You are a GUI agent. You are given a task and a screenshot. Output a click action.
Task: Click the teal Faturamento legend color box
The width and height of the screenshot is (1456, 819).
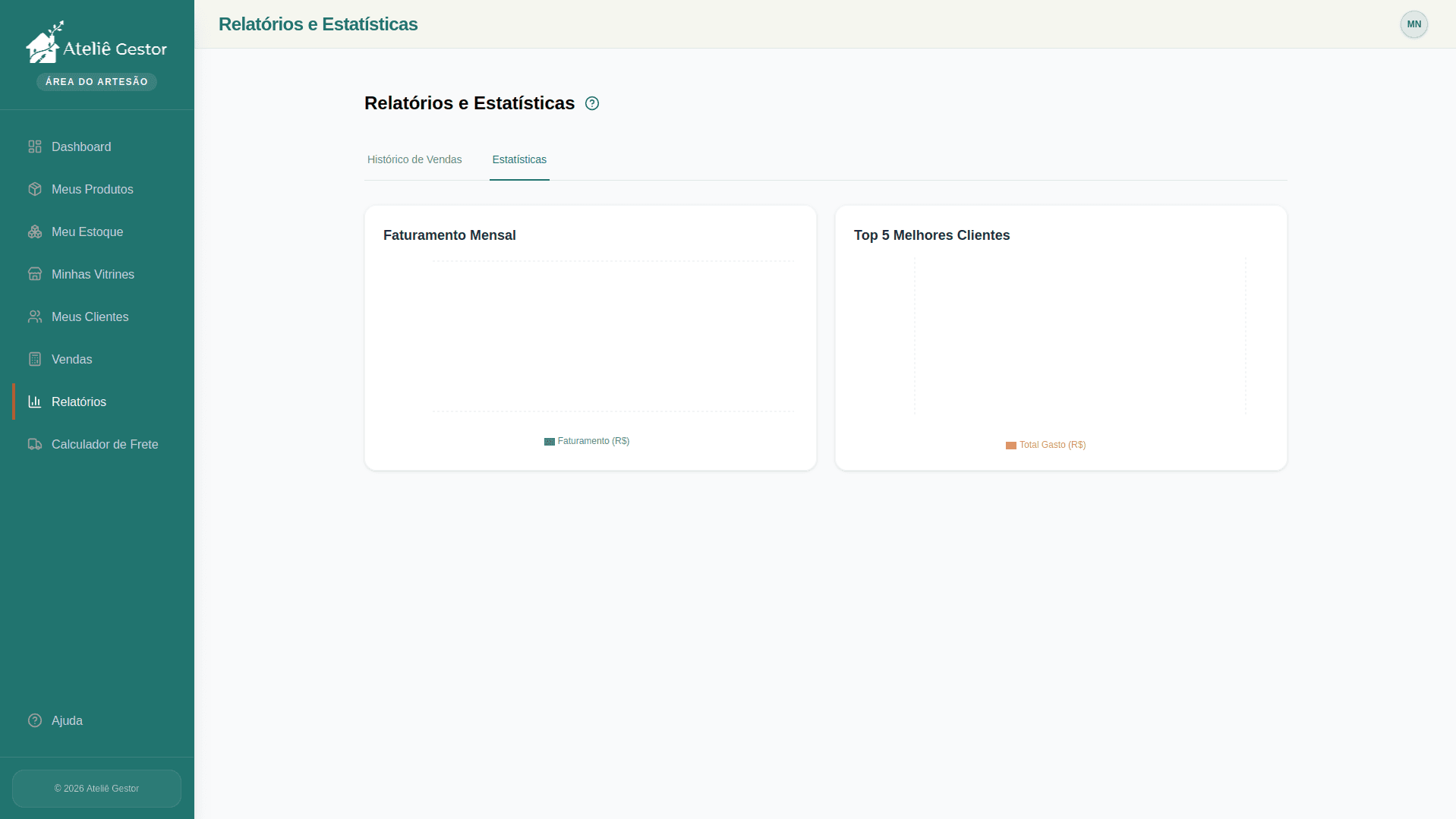[x=550, y=442]
